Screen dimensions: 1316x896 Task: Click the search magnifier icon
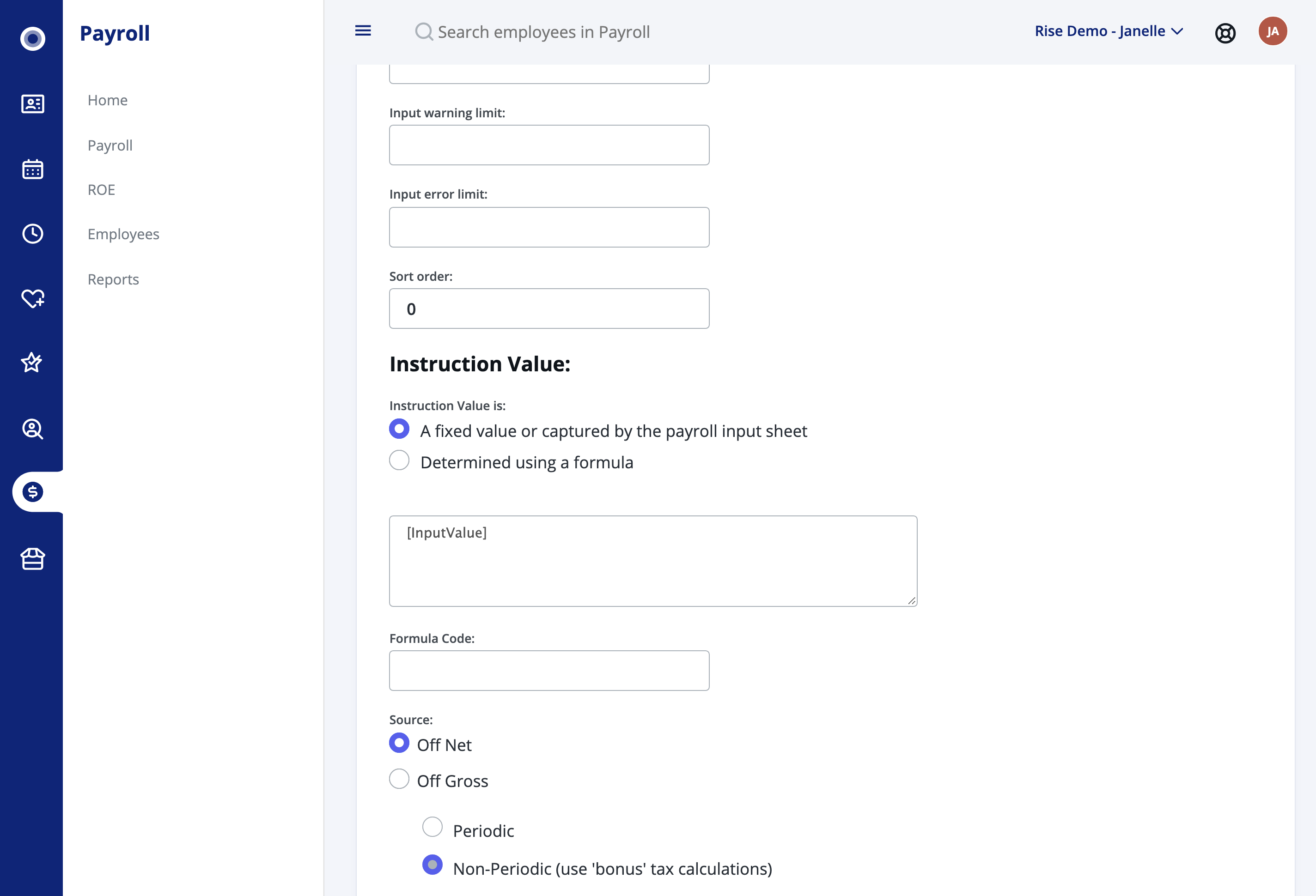[424, 32]
